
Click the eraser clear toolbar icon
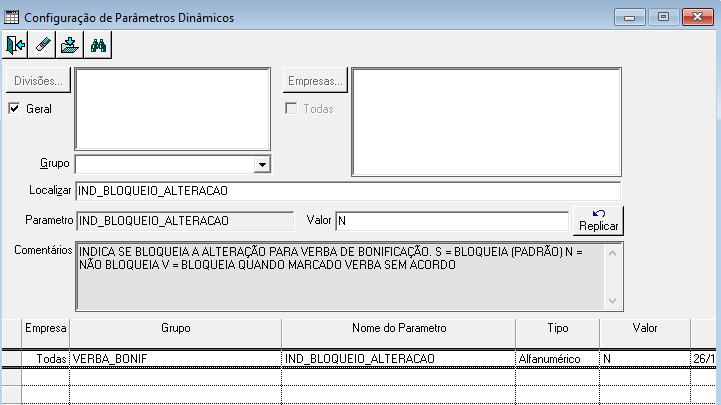click(x=42, y=45)
